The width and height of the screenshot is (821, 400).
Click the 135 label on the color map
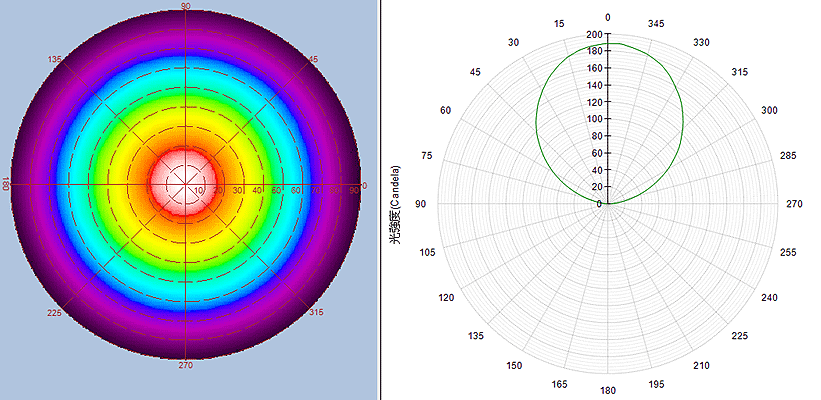(x=55, y=60)
